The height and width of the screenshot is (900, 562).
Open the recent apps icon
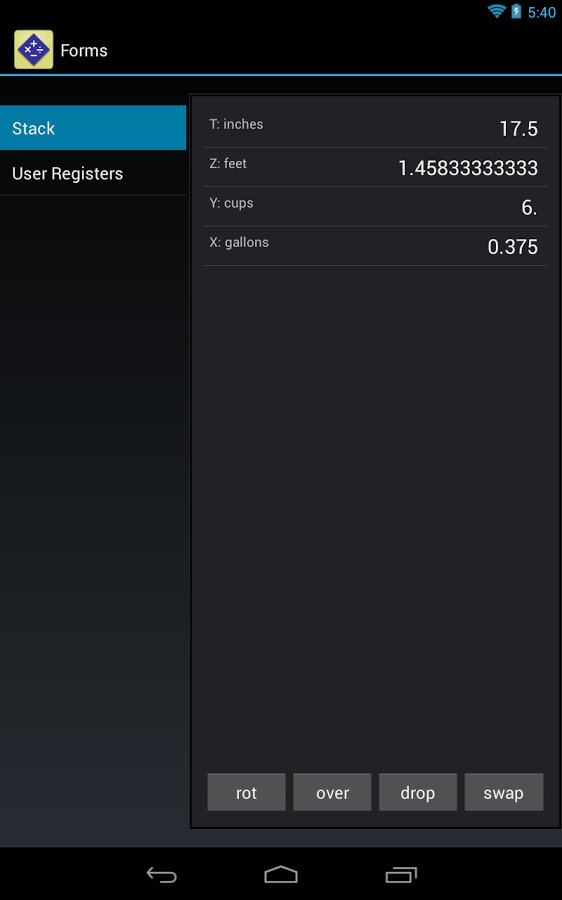(401, 874)
